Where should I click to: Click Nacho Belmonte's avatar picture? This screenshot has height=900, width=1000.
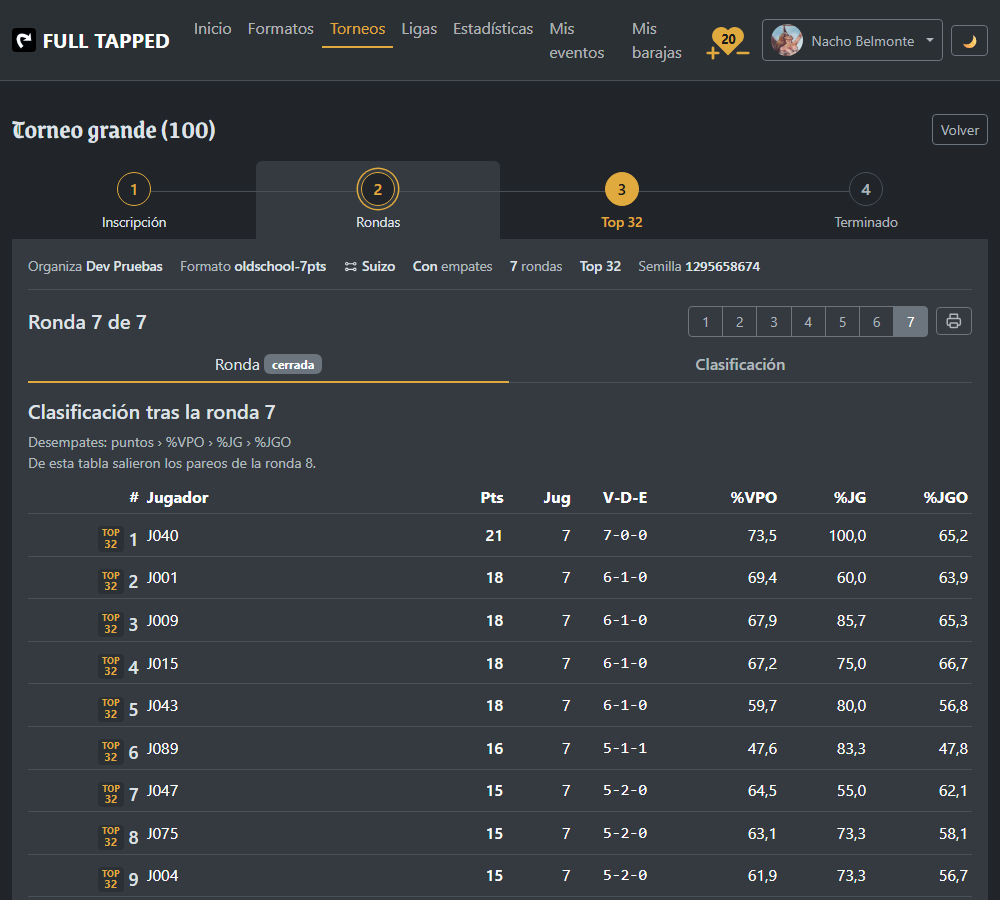click(x=787, y=40)
